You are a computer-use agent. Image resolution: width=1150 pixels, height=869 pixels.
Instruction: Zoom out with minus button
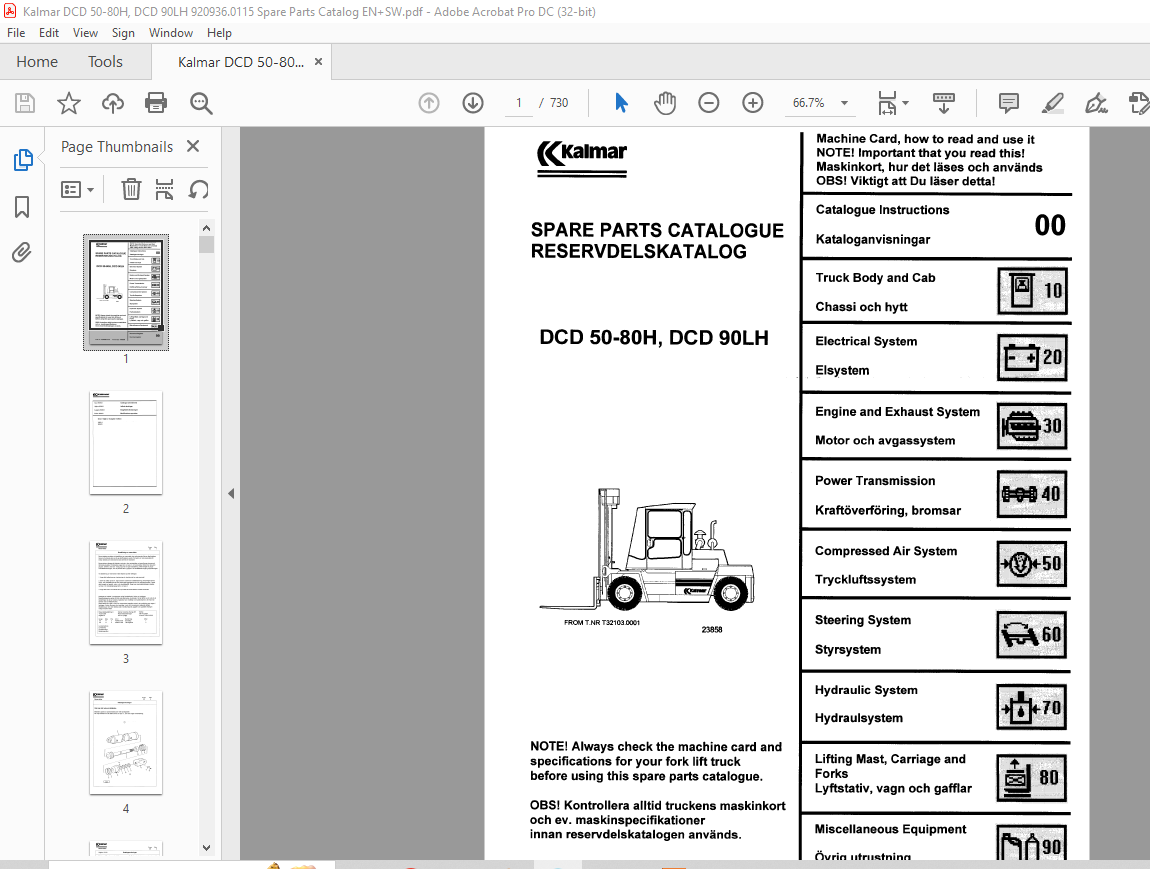pyautogui.click(x=708, y=103)
